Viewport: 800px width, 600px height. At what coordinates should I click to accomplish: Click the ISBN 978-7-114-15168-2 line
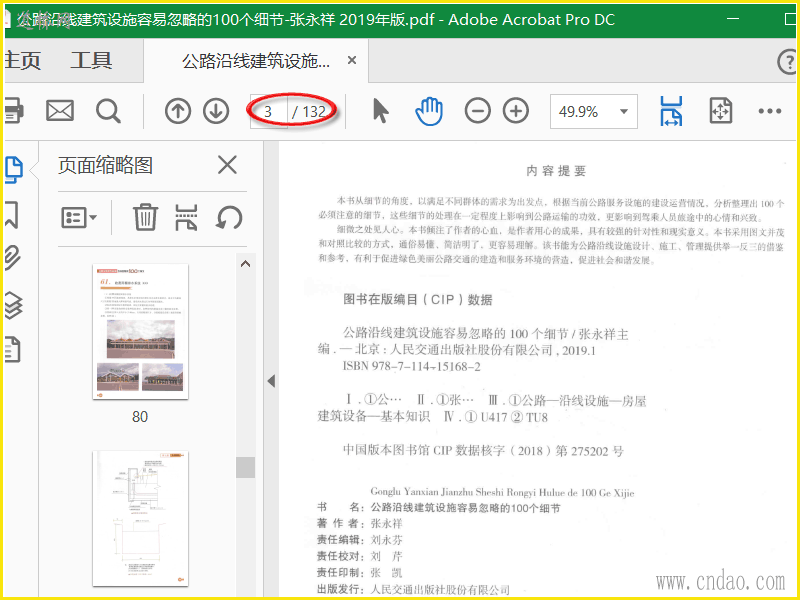(x=411, y=366)
